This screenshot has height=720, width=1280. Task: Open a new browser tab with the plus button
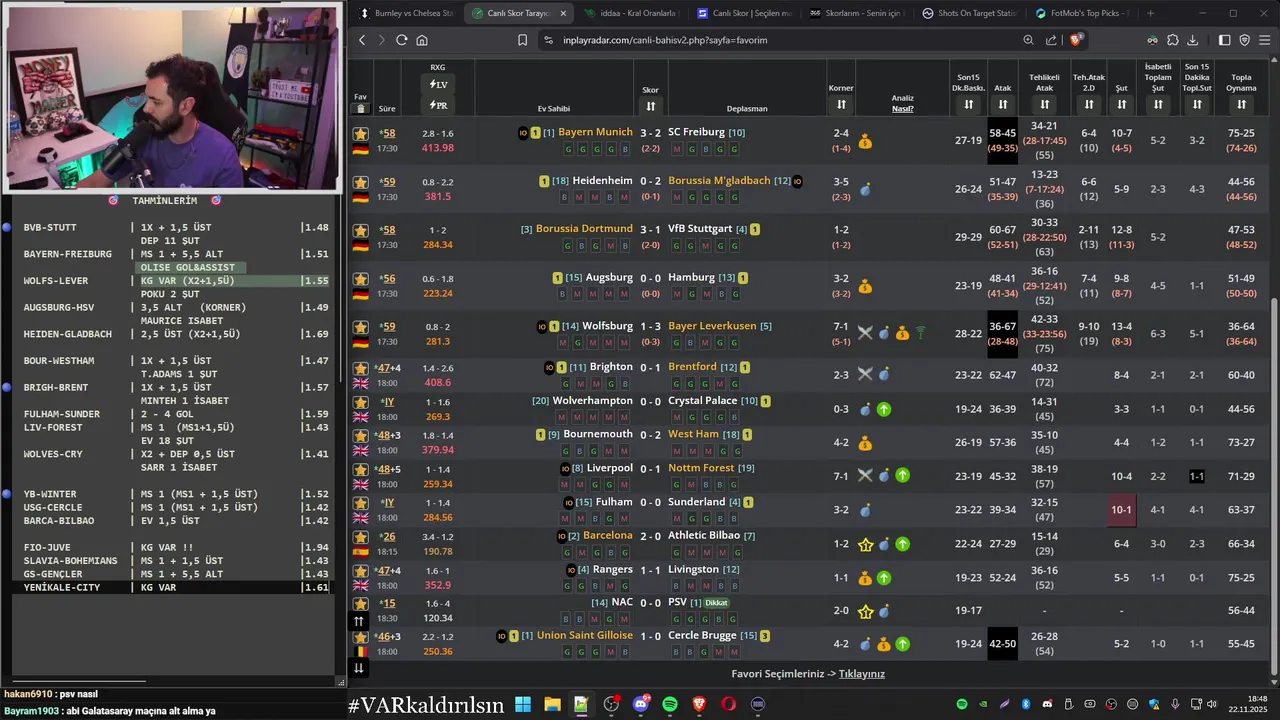[1150, 13]
